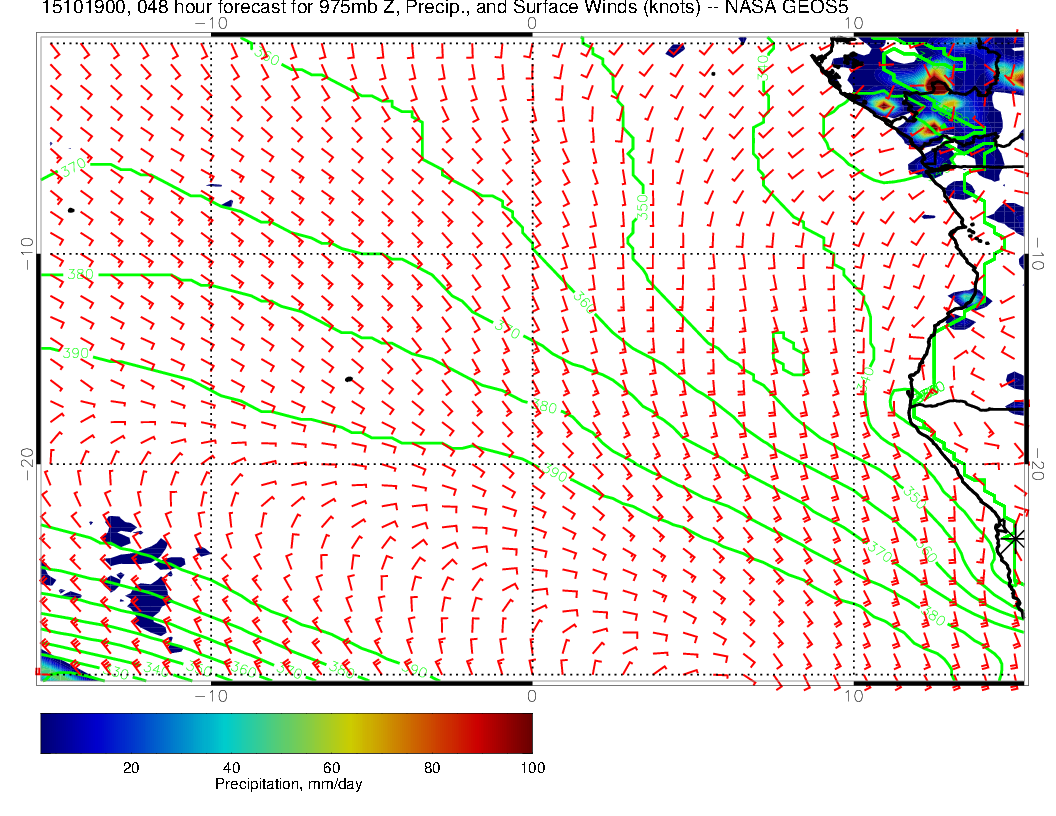1056x816 pixels.
Task: Click the colorbar tick label '100'
Action: (533, 768)
